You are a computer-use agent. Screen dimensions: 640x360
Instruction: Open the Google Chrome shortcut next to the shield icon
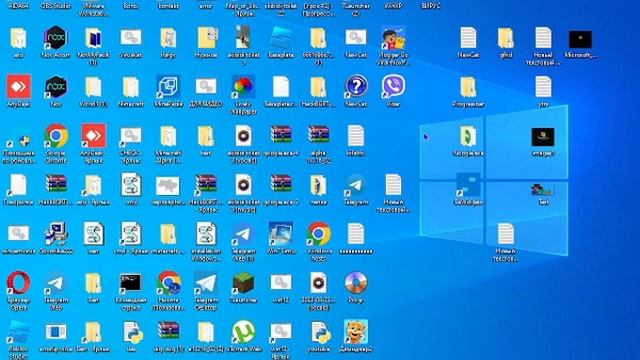click(x=56, y=136)
